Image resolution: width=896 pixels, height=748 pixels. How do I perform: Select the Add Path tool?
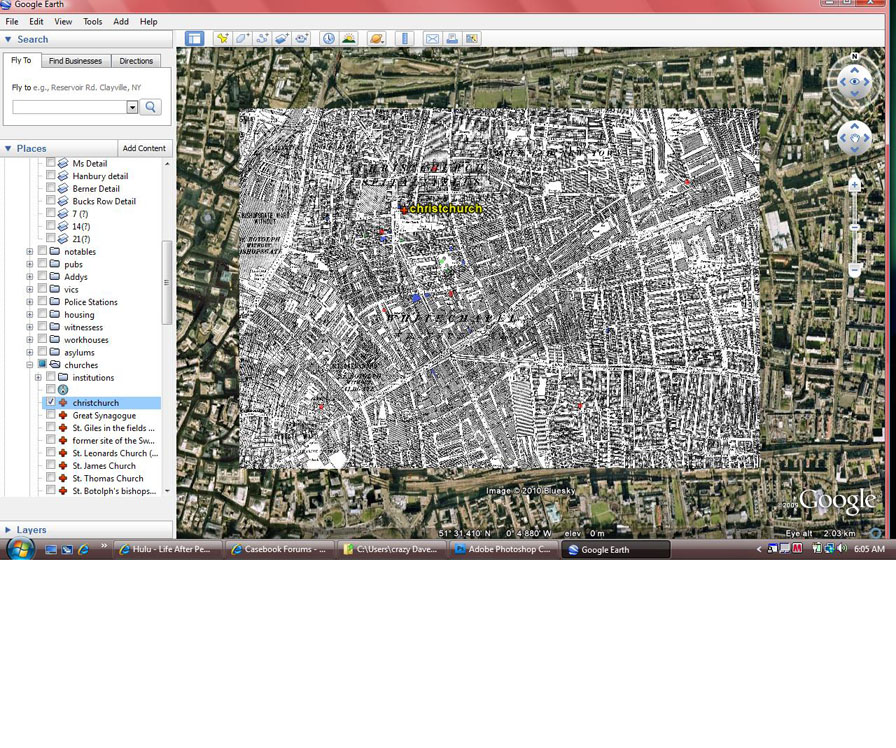262,39
